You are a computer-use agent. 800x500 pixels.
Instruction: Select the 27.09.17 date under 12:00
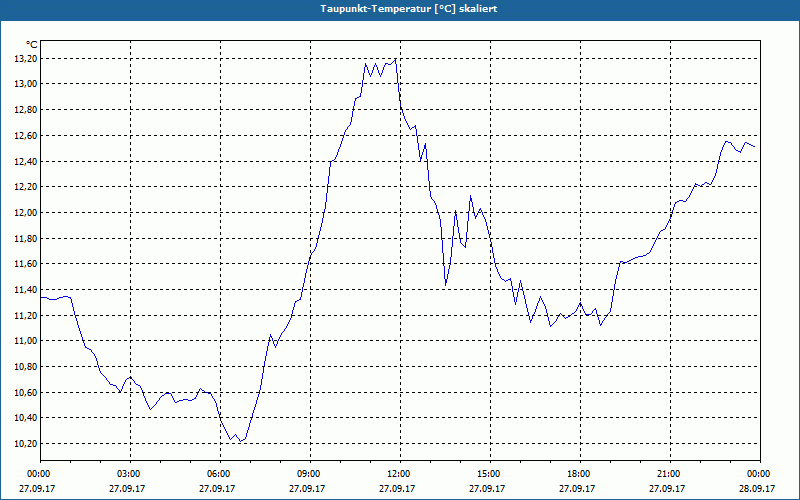(x=397, y=488)
